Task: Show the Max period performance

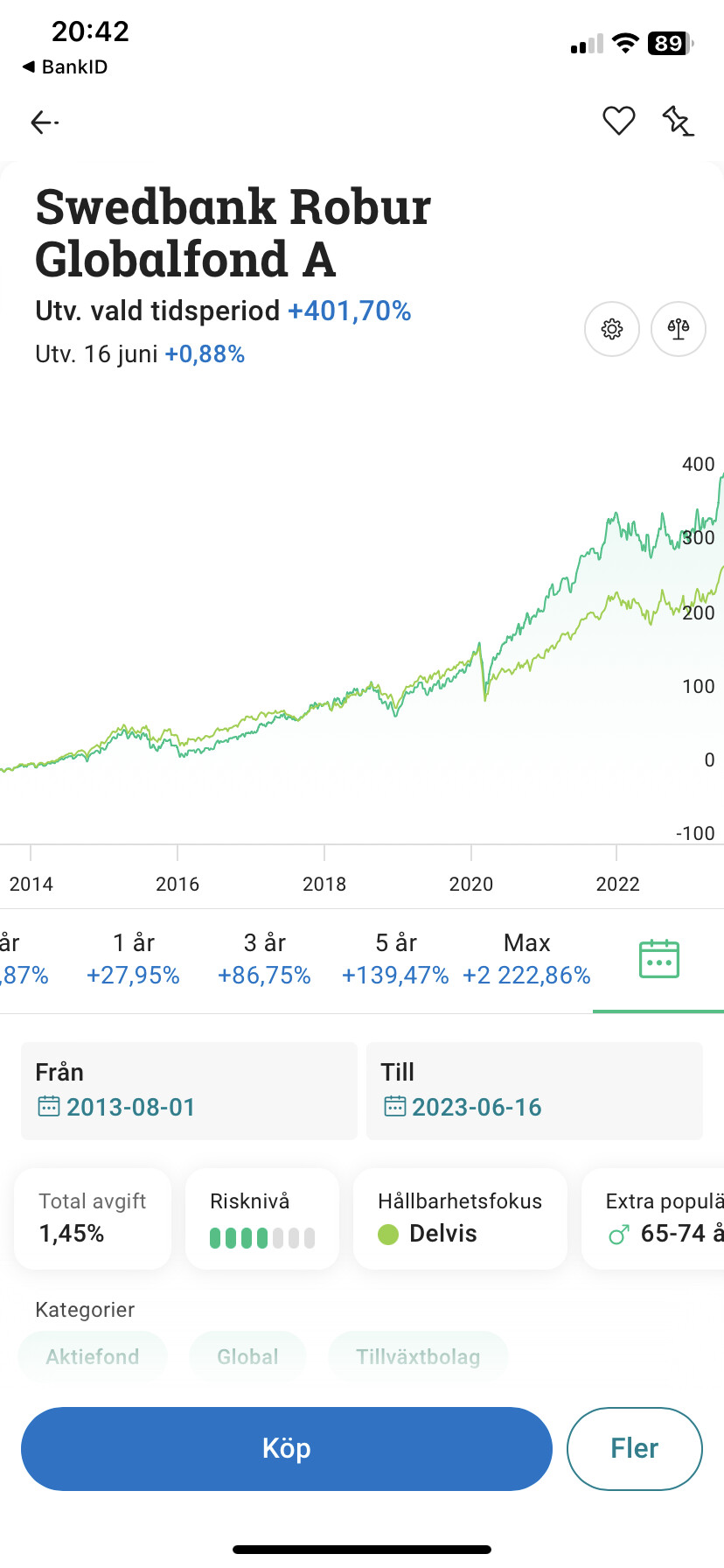Action: [526, 959]
